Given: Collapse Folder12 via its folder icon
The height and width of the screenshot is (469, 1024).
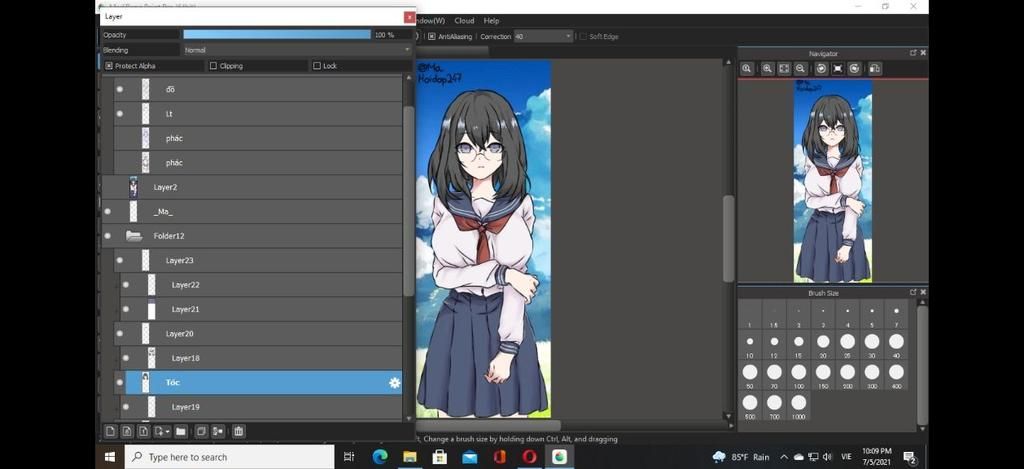Looking at the screenshot, I should point(134,236).
